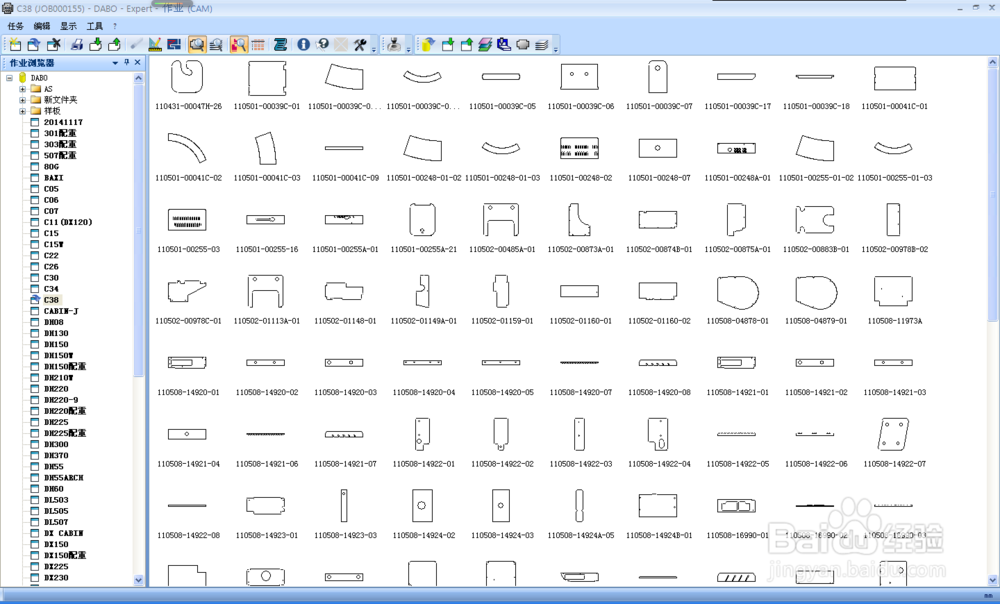1000x604 pixels.
Task: Click parts area scrollbar up arrow
Action: (992, 63)
